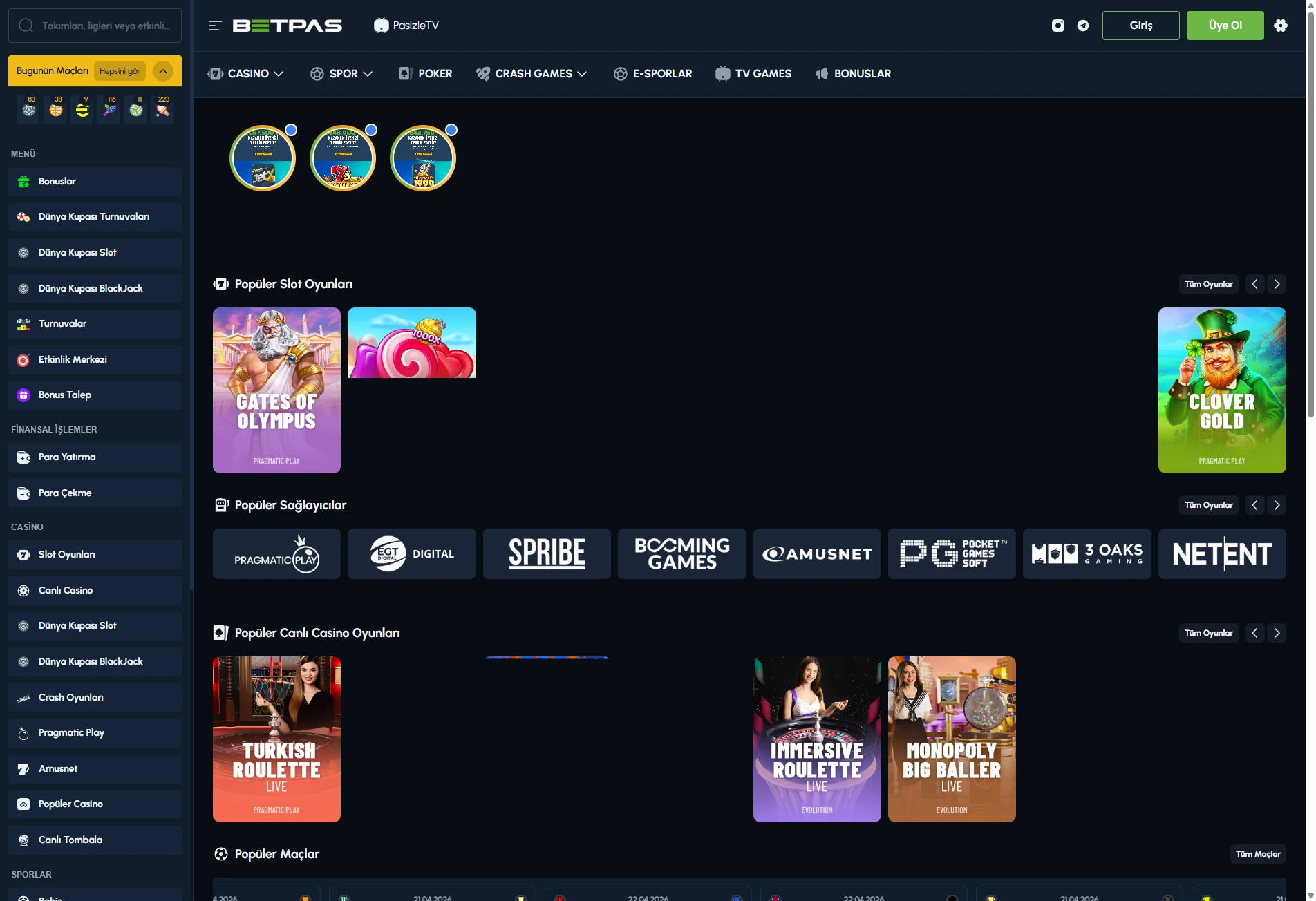Open Slot Oyunları in the sidebar
This screenshot has width=1316, height=901.
tap(95, 555)
